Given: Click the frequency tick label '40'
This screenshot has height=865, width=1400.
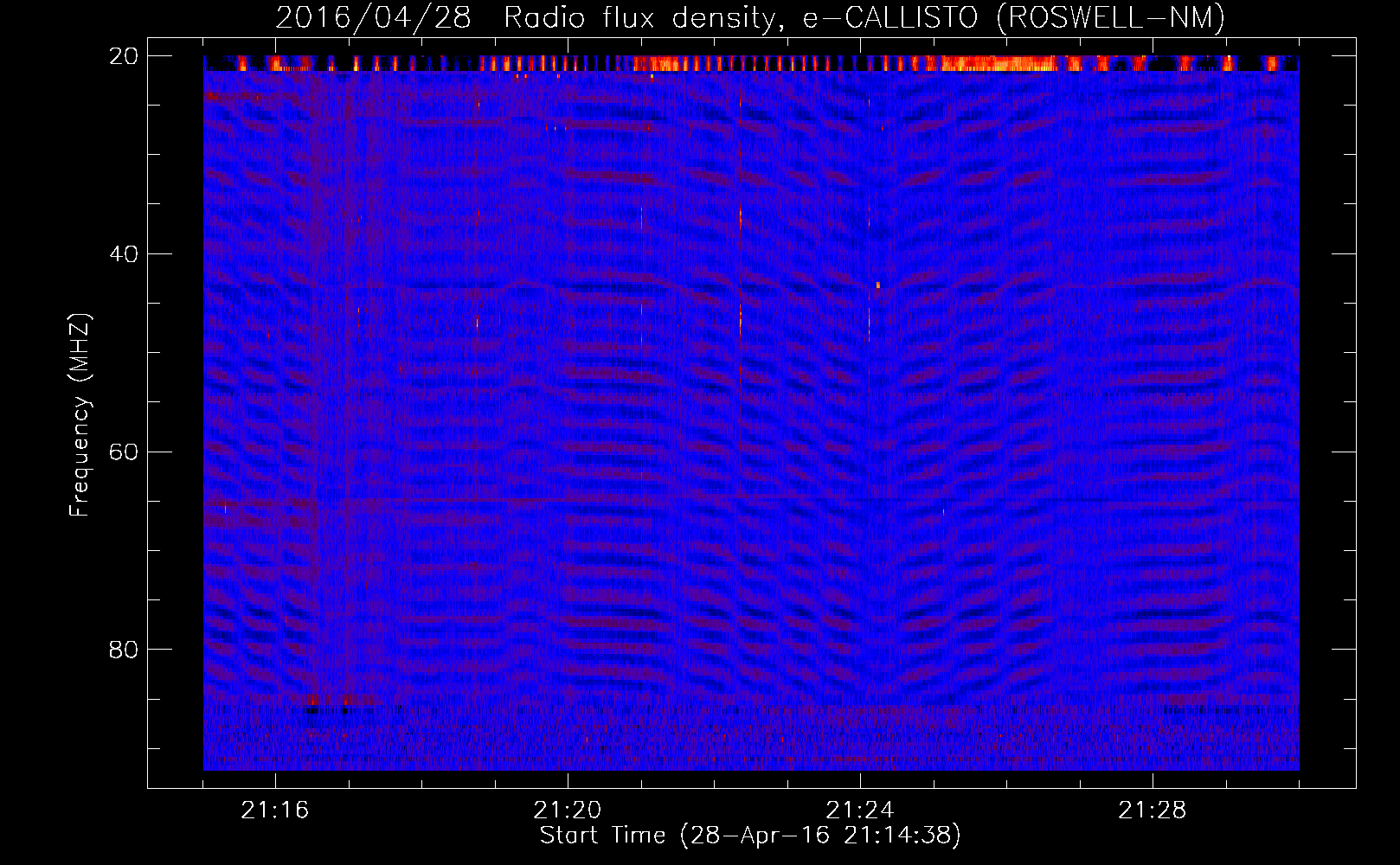Looking at the screenshot, I should click(124, 254).
